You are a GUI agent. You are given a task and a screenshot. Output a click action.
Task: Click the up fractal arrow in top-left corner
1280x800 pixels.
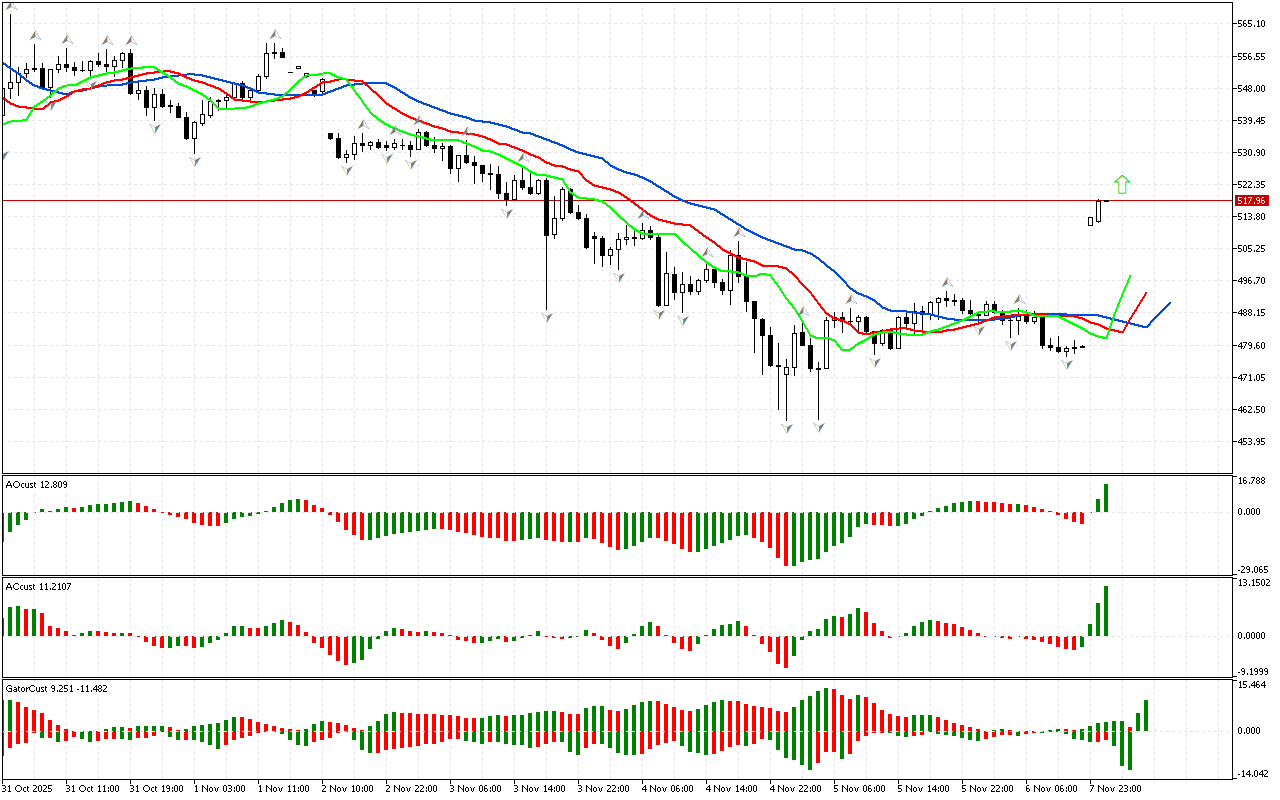12,6
